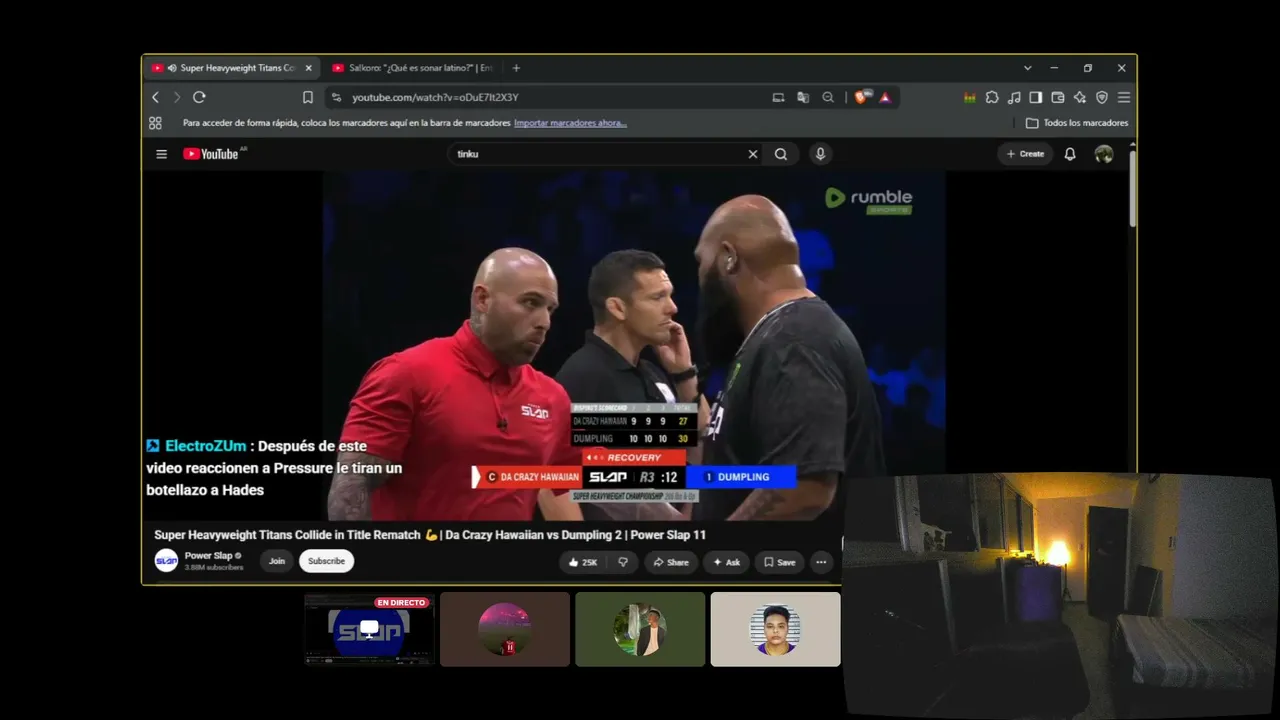Open the bookmarks bar apps grid icon
Image resolution: width=1280 pixels, height=720 pixels.
[x=155, y=123]
